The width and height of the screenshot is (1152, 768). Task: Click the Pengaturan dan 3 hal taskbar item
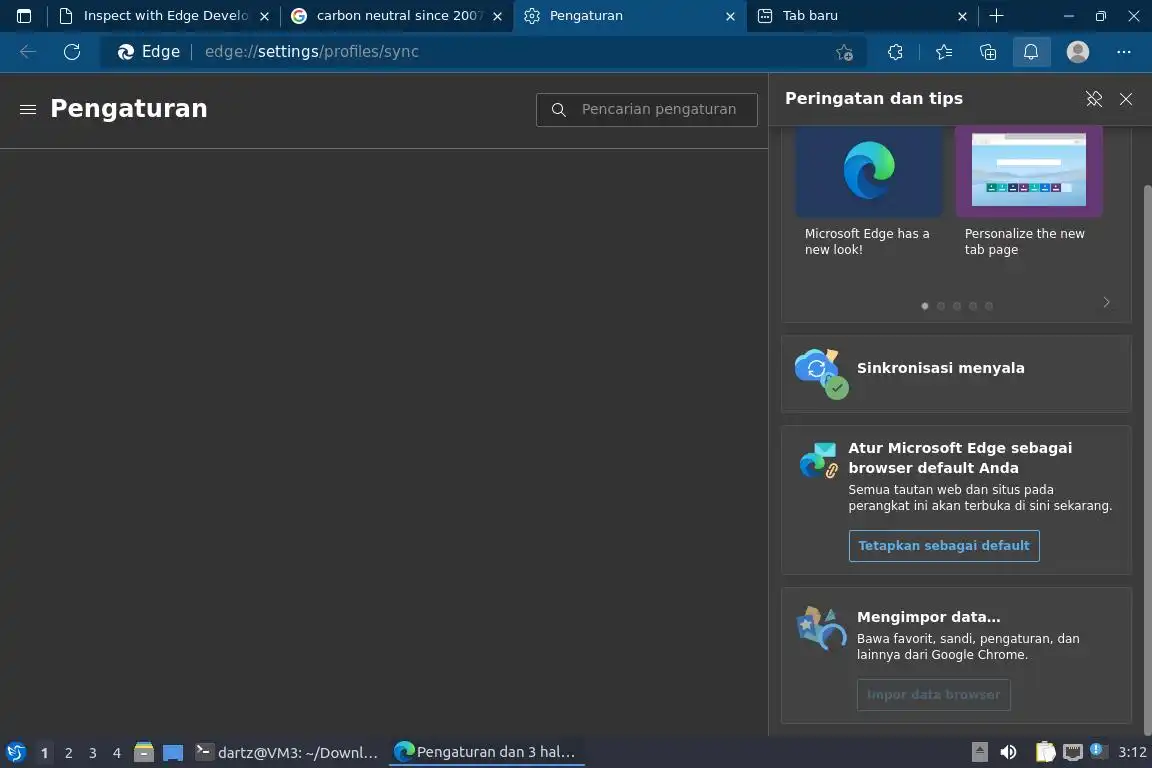click(x=486, y=752)
